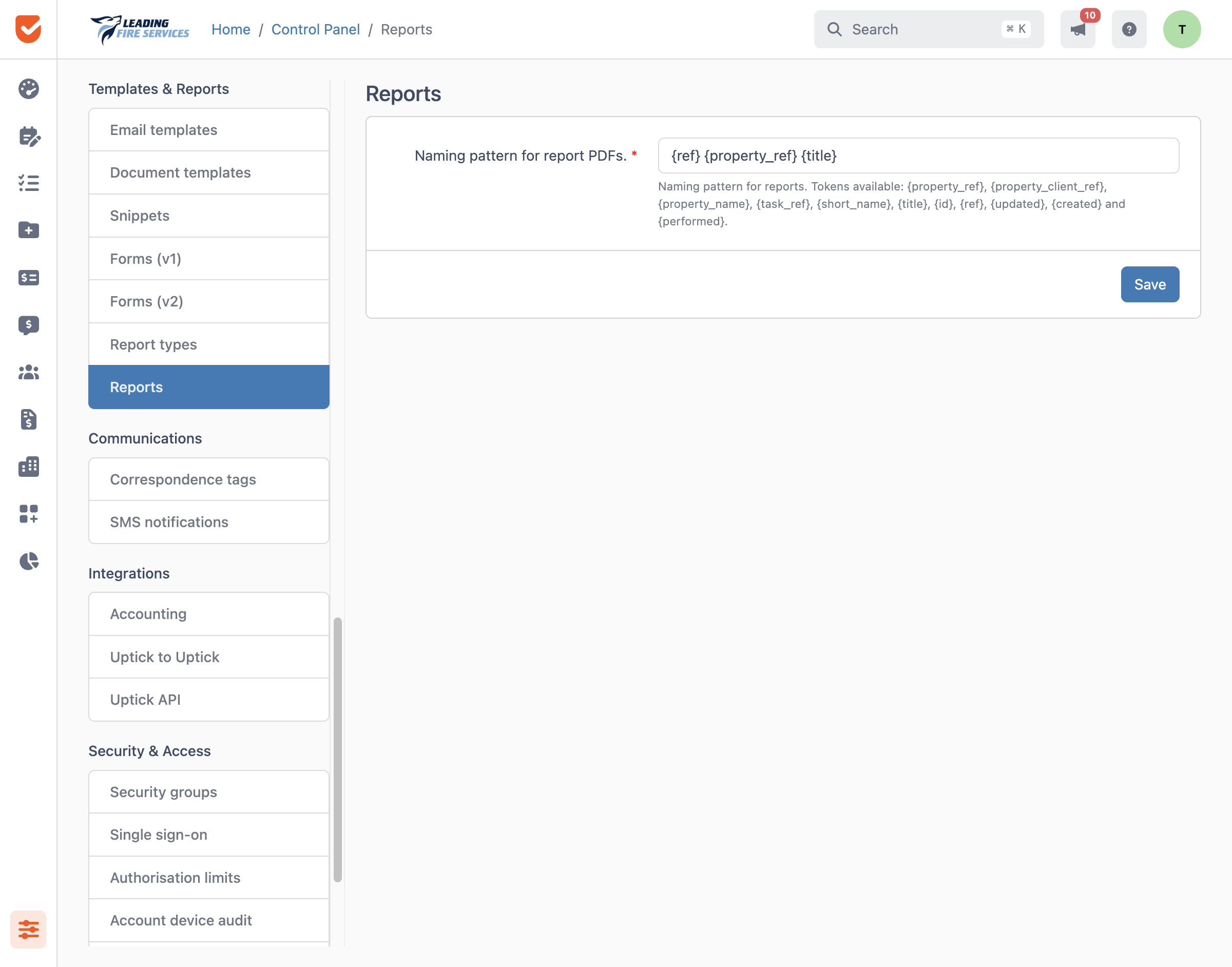Focus the Search field in header
1232x967 pixels.
click(x=929, y=29)
